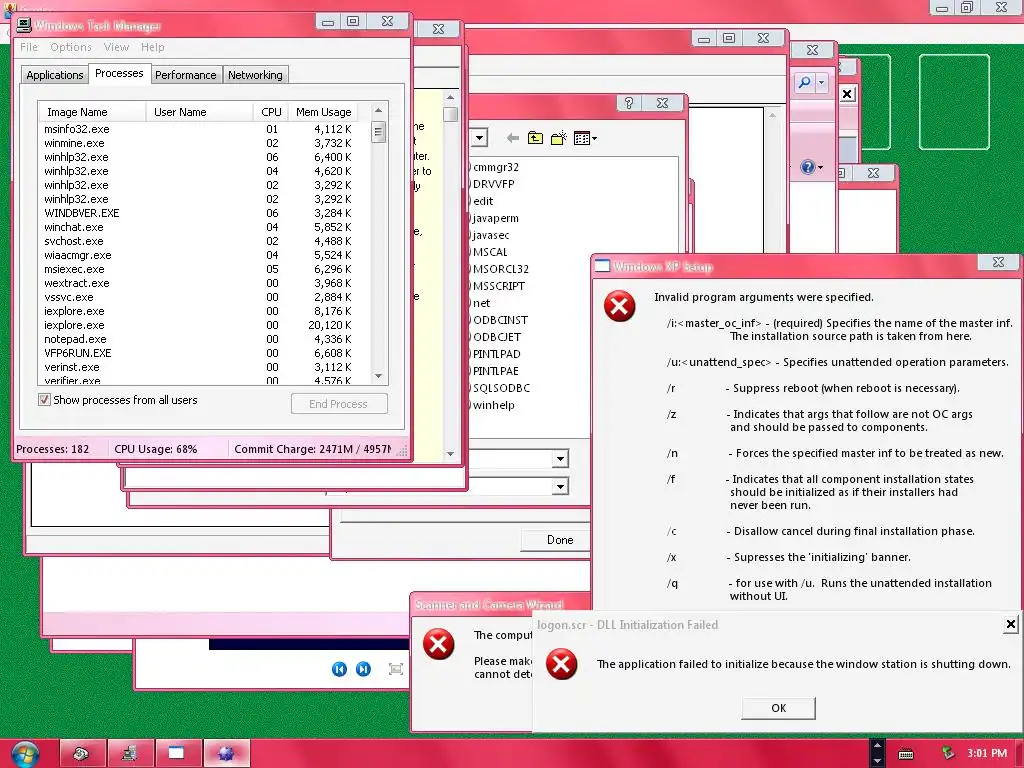Click the scroll down arrow in the yellow panel
Screen dimensions: 1024x768
450,453
